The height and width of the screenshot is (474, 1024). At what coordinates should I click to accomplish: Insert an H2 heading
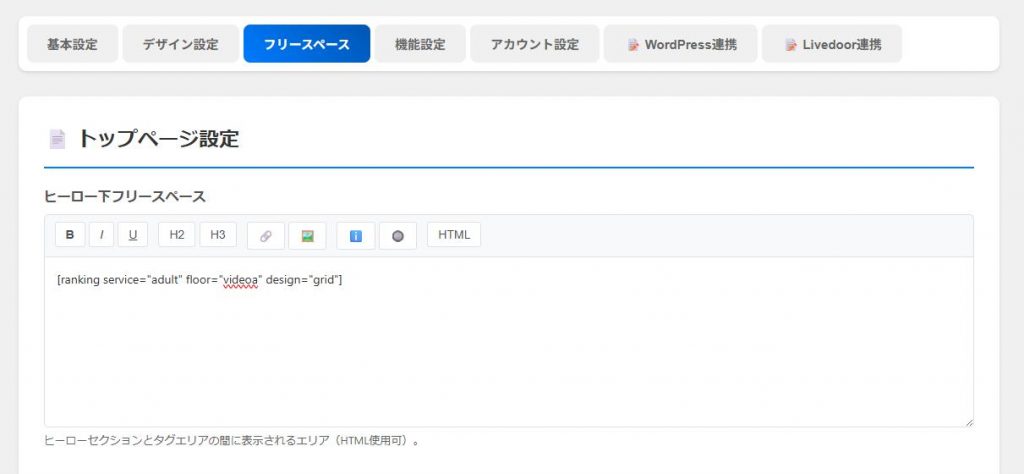[176, 235]
